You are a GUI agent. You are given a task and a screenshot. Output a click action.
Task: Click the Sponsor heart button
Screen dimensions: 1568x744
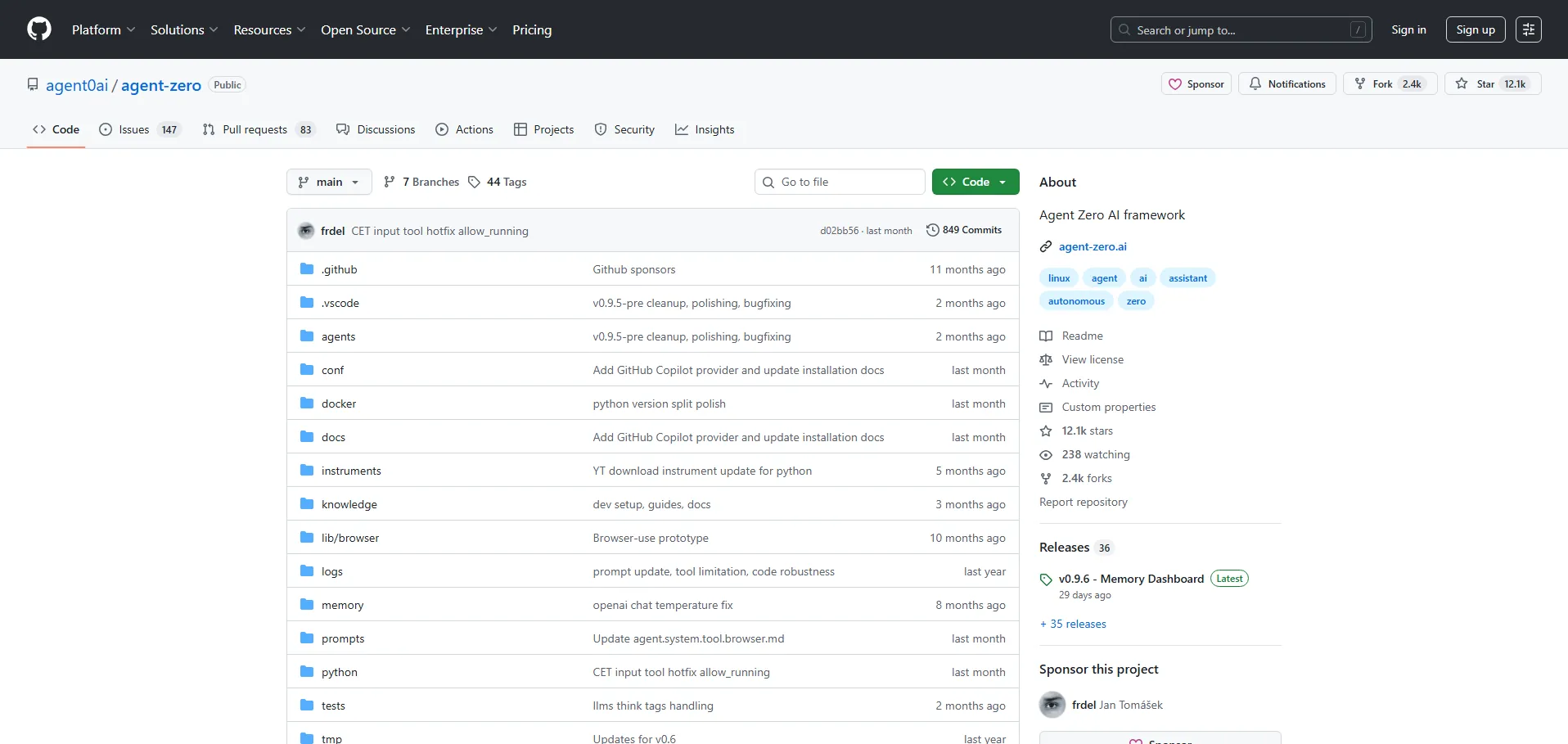coord(1196,84)
